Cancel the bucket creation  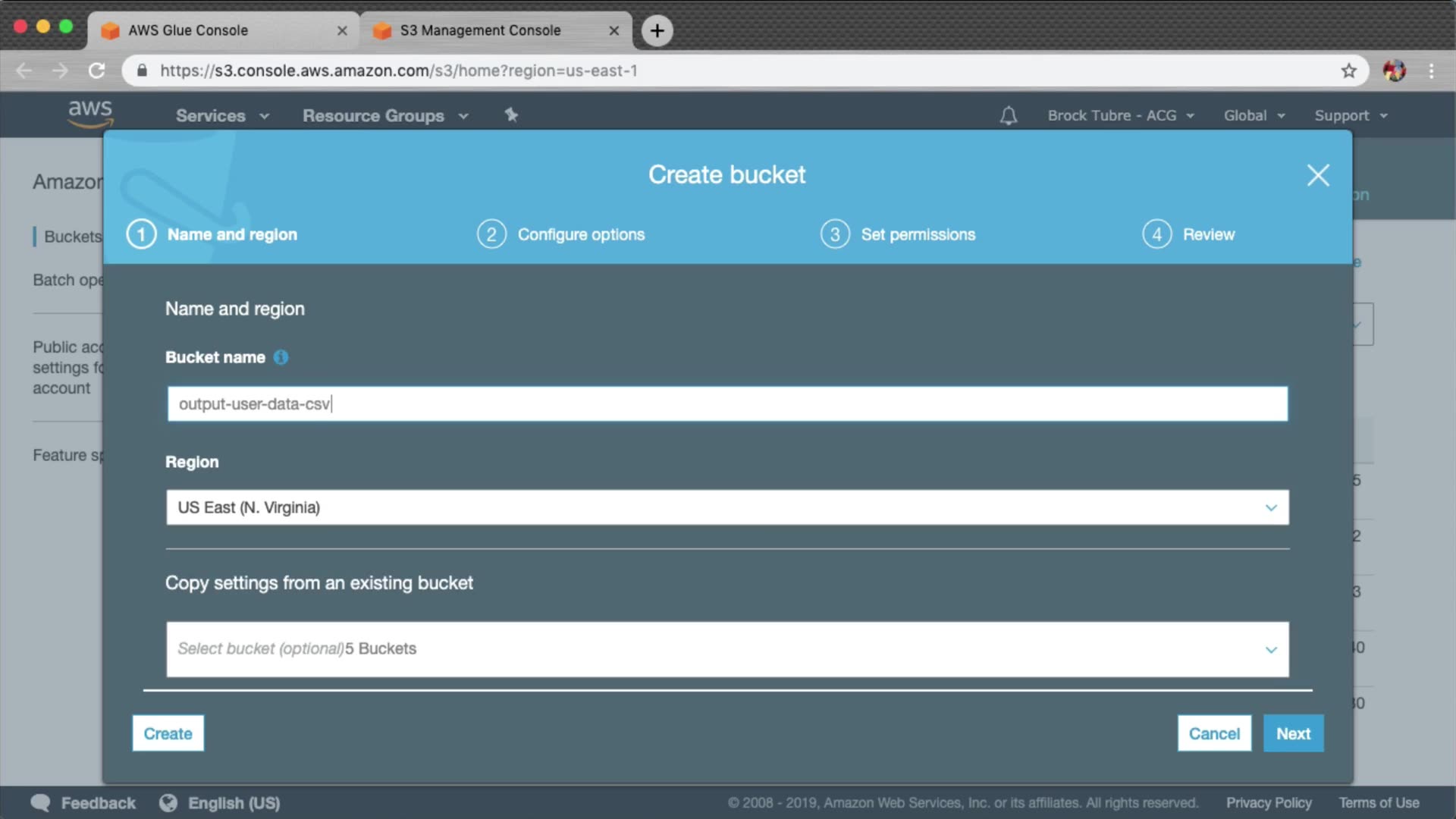pyautogui.click(x=1213, y=733)
